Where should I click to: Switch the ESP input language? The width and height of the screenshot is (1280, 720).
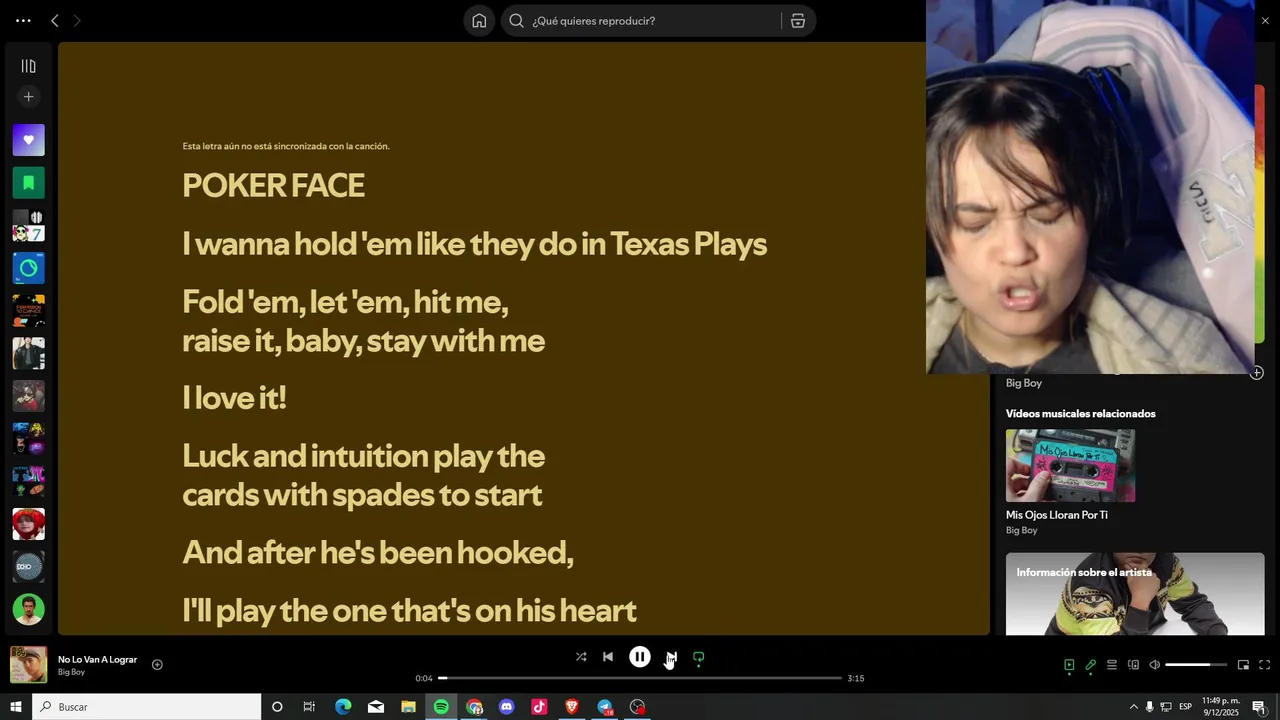pos(1185,707)
